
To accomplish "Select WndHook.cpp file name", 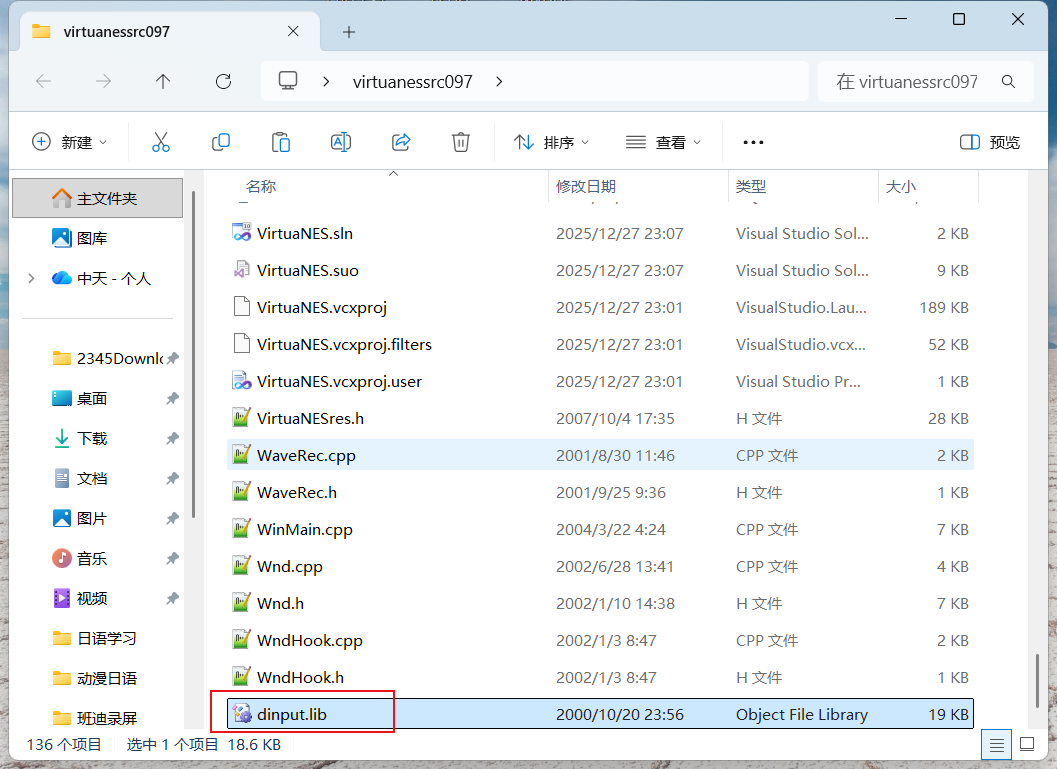I will (x=309, y=641).
